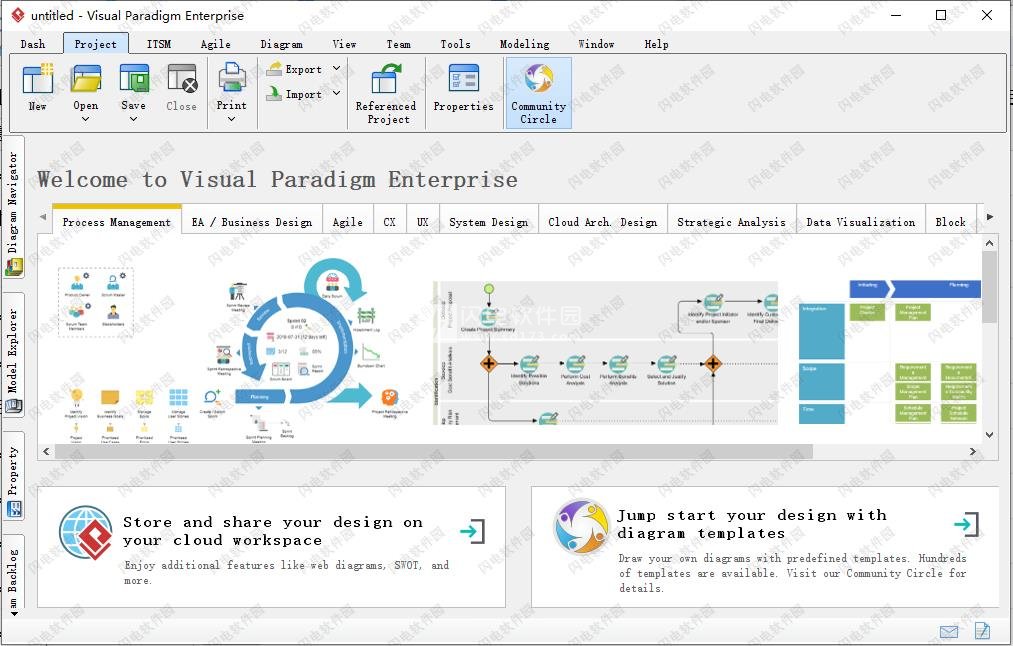Click gallery scroll right arrow
The image size is (1013, 646).
point(973,452)
